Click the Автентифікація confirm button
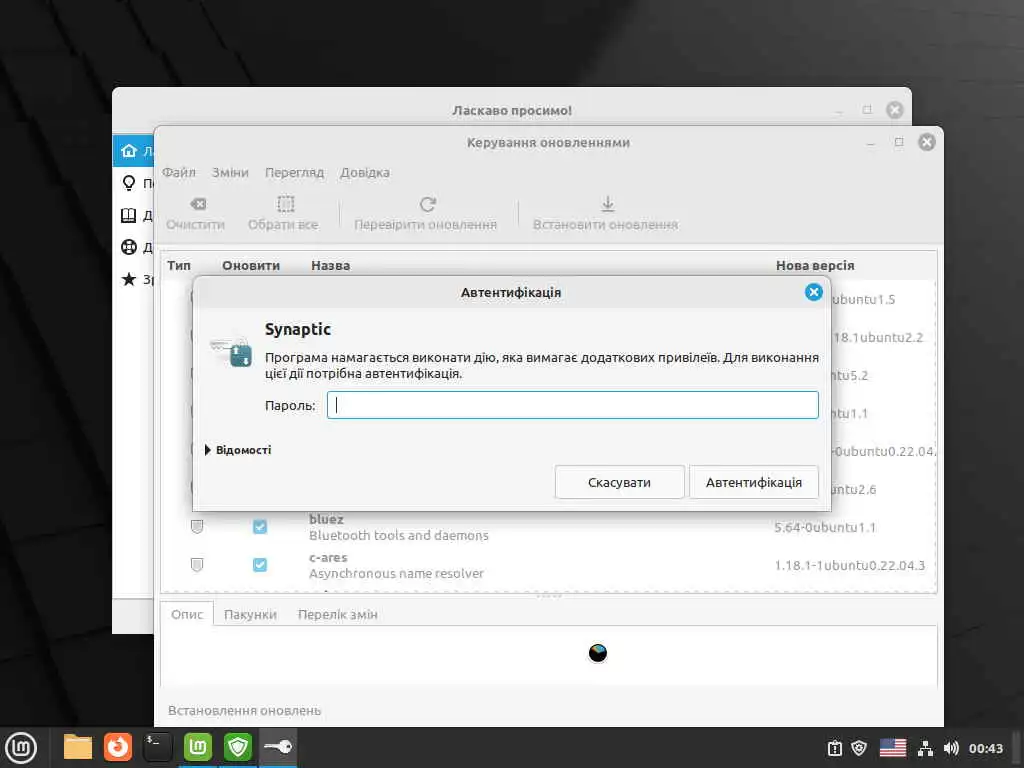The image size is (1024, 768). (x=754, y=482)
